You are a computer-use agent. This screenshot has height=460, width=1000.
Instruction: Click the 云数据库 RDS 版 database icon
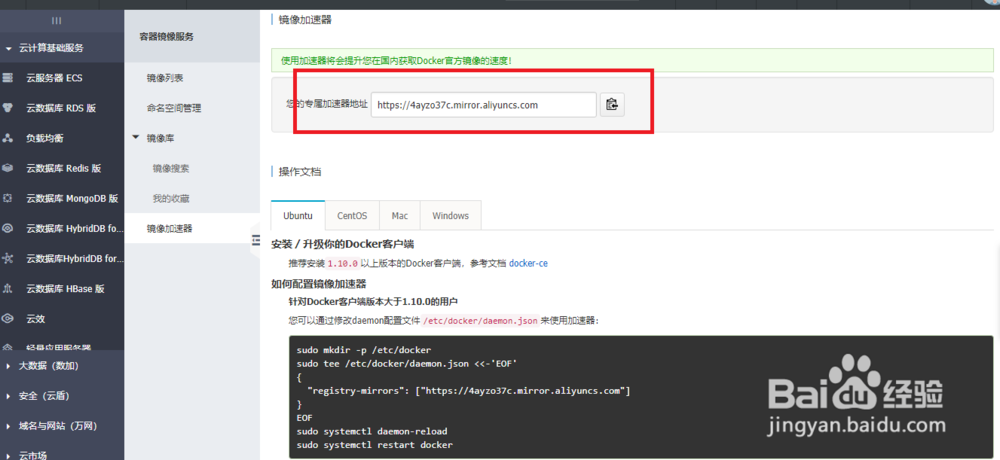tap(8, 108)
